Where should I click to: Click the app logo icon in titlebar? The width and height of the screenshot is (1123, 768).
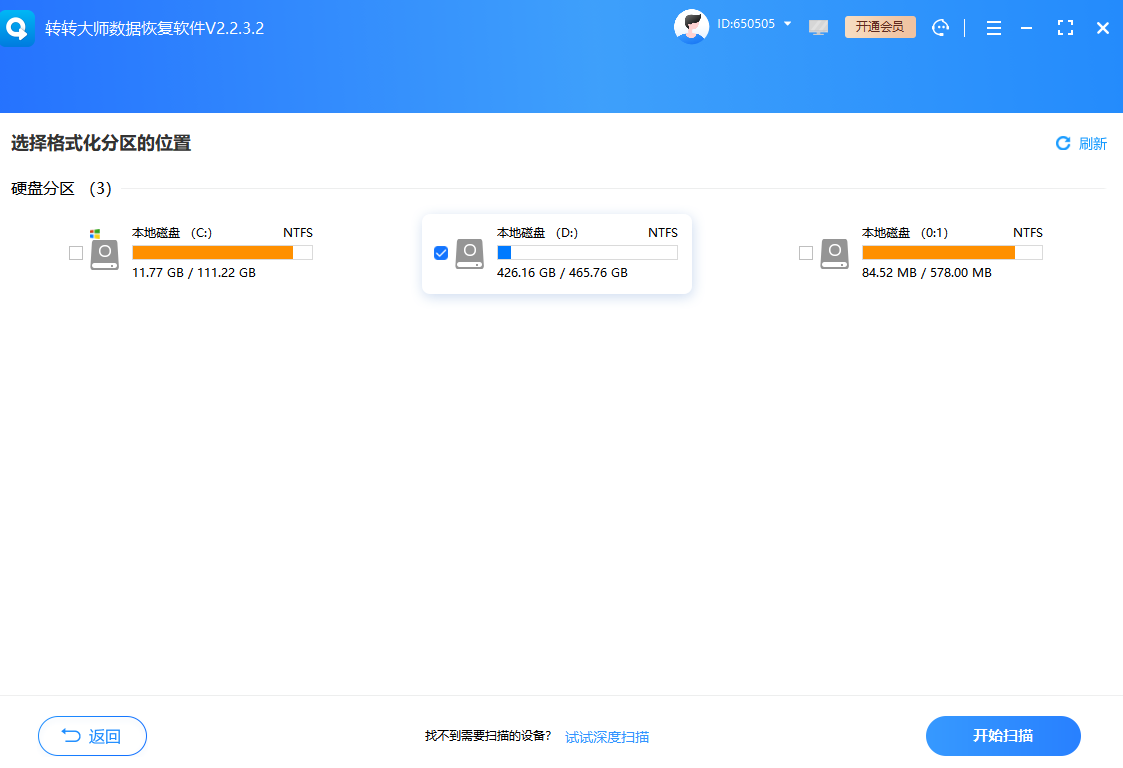coord(18,27)
